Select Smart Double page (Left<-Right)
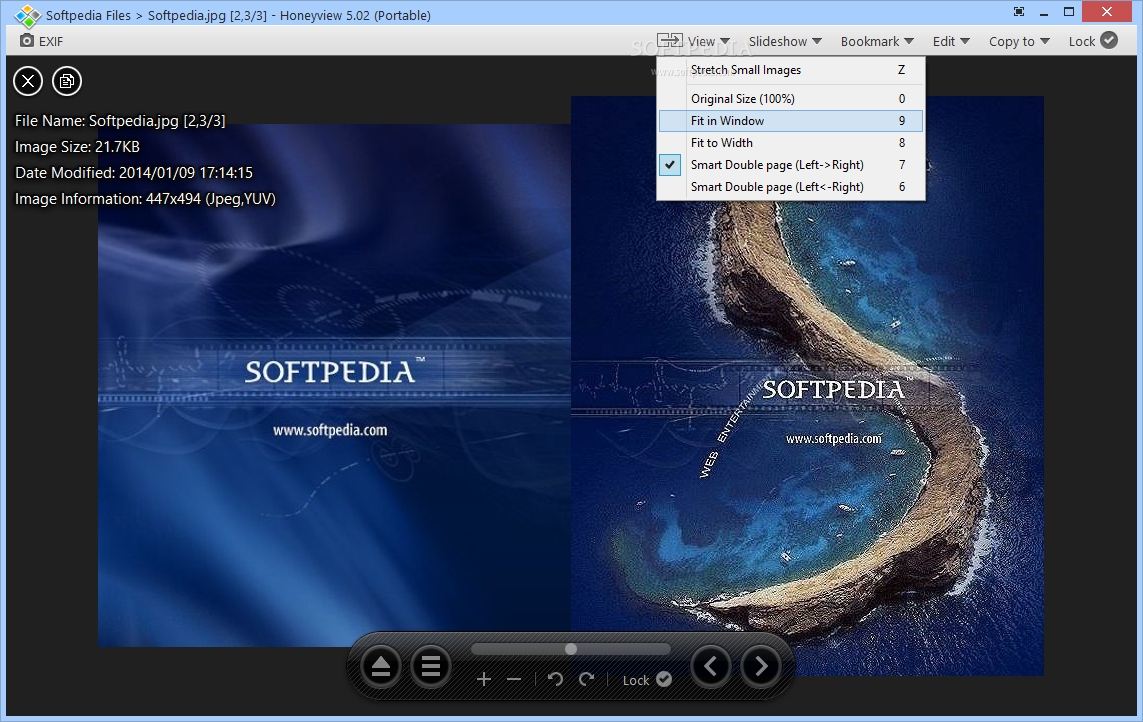This screenshot has height=722, width=1143. coord(791,187)
